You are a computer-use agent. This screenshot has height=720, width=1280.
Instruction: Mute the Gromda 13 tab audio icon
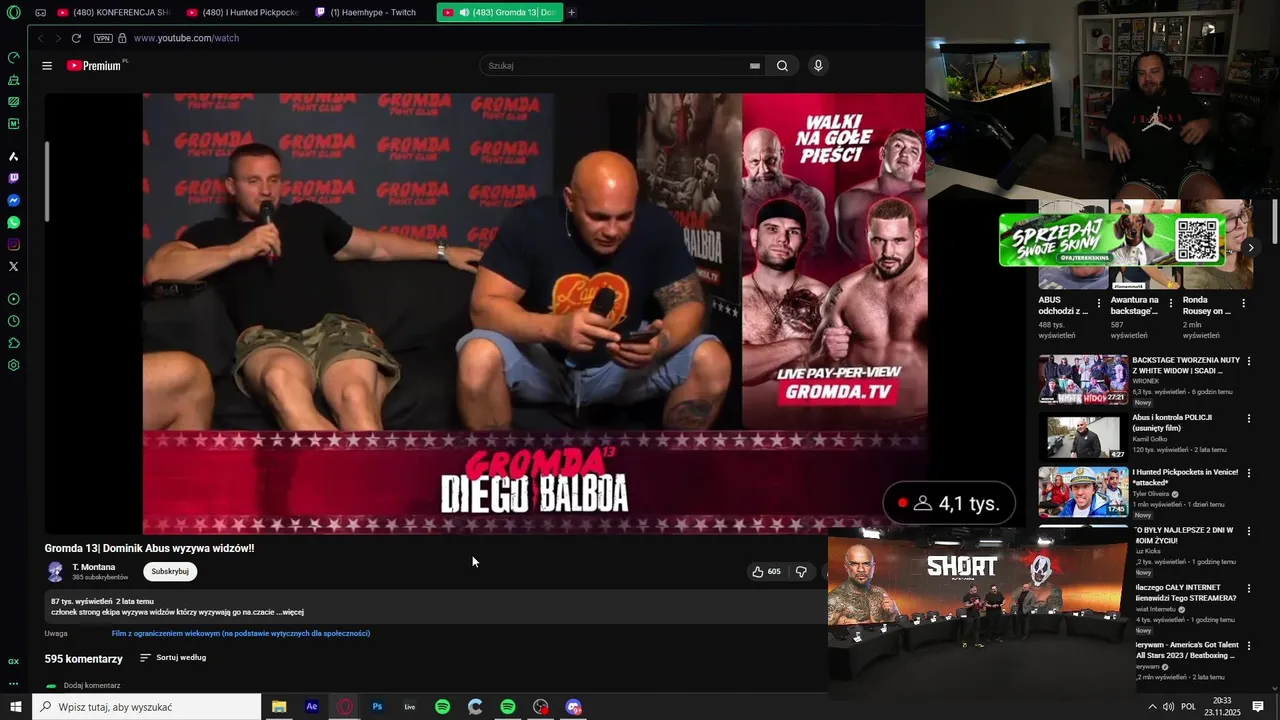(x=464, y=13)
